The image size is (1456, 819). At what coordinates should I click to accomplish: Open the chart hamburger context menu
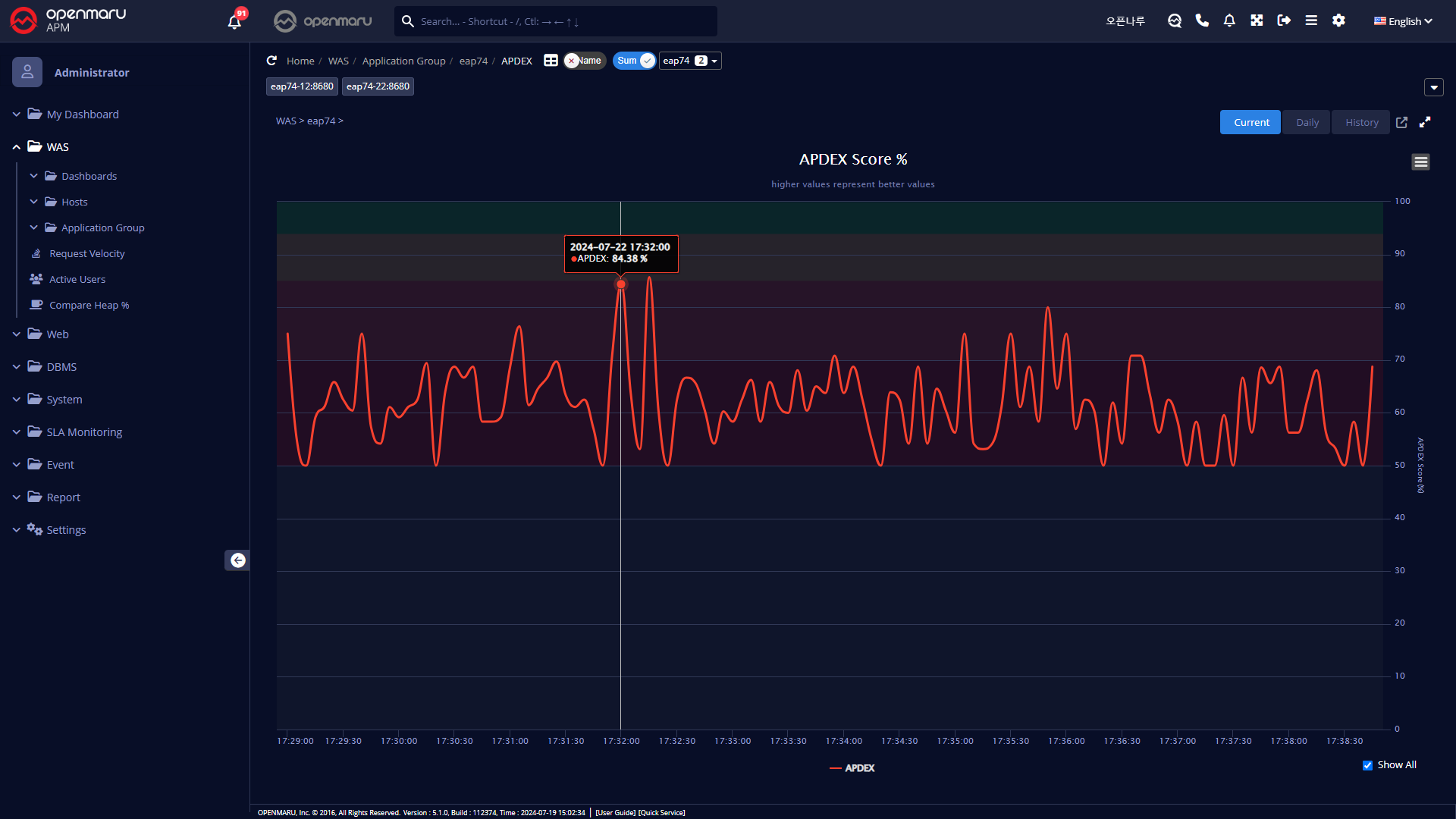click(x=1420, y=162)
